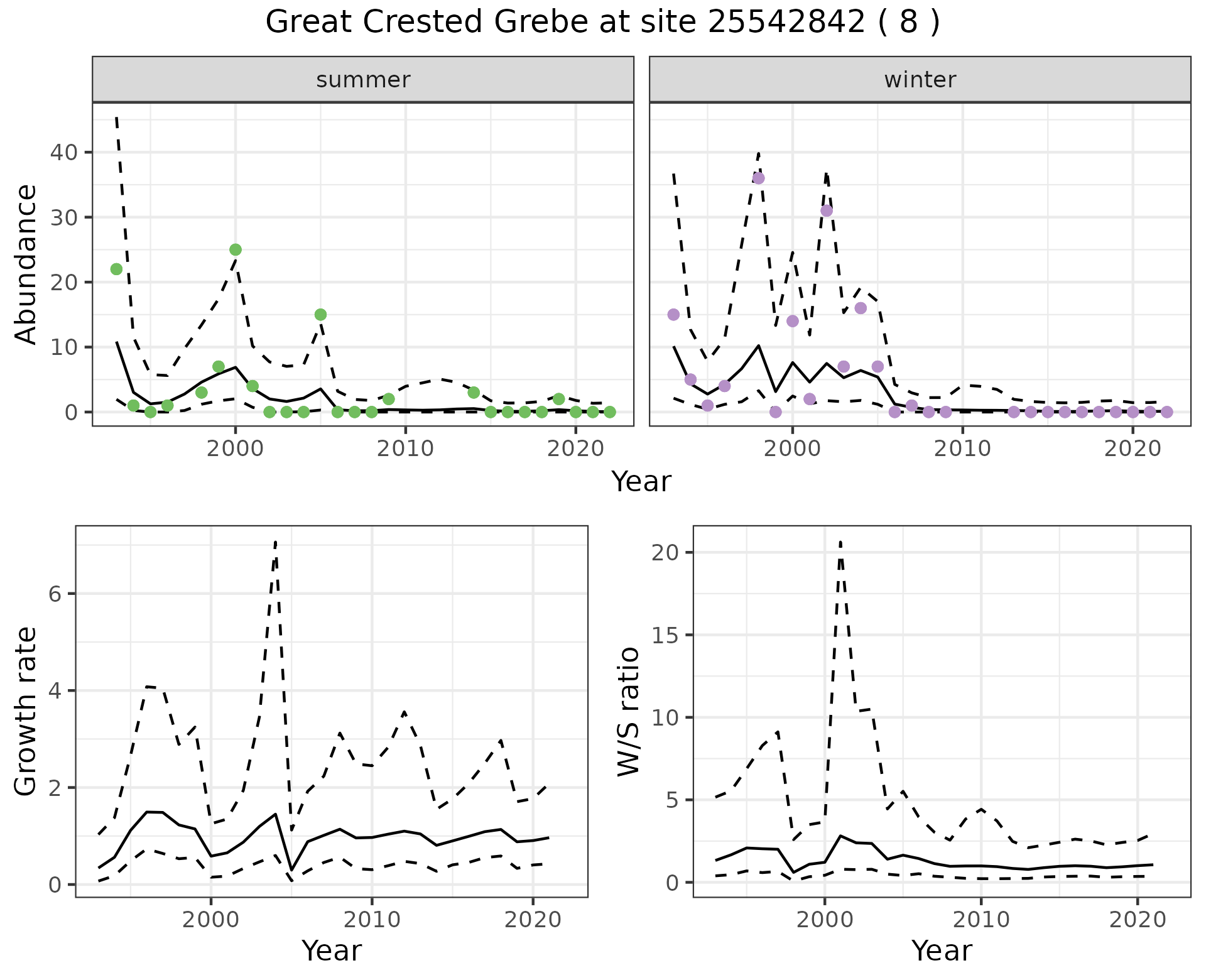Click the first purple winter point at 15
1206x980 pixels.
click(x=673, y=314)
